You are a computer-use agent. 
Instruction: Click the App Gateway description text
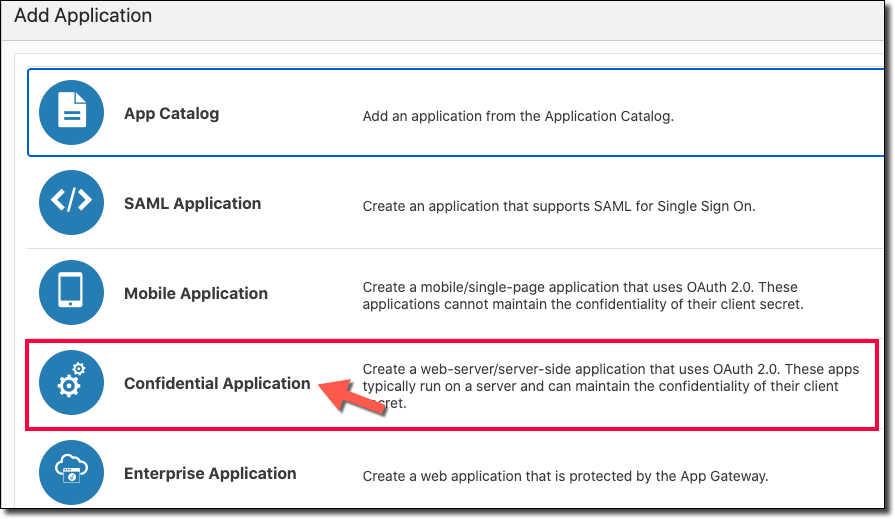click(x=564, y=476)
